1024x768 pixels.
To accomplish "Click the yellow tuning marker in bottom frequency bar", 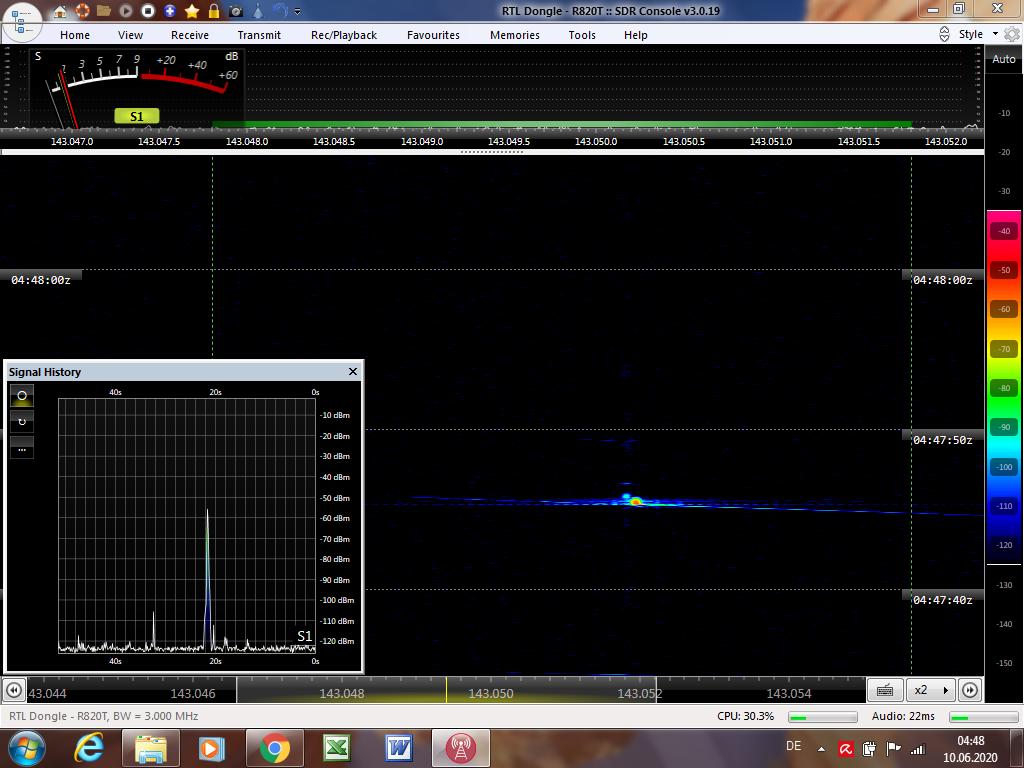I will point(447,690).
